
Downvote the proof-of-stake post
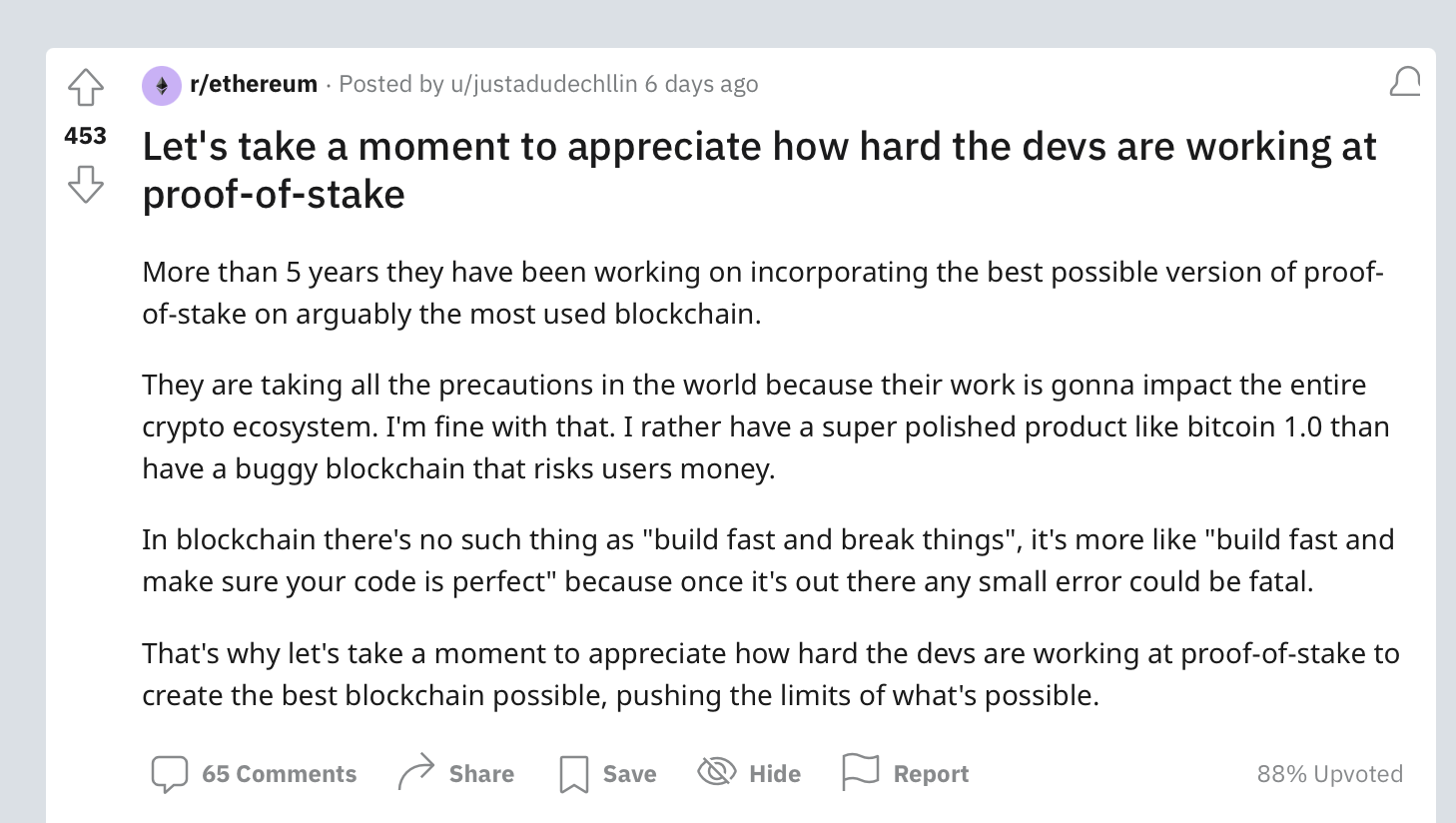coord(86,184)
